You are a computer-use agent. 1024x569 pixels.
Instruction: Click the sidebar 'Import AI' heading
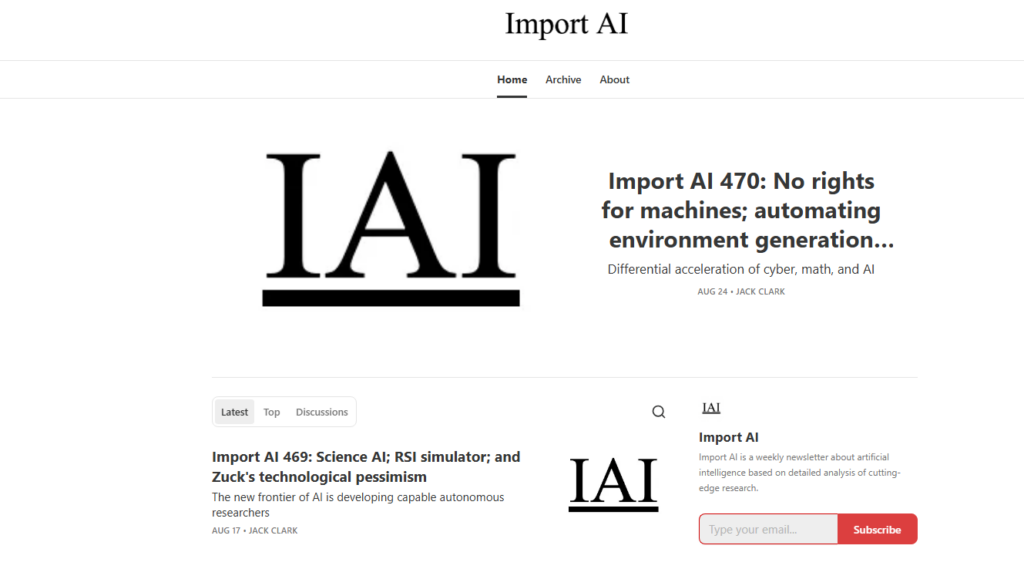tap(729, 437)
